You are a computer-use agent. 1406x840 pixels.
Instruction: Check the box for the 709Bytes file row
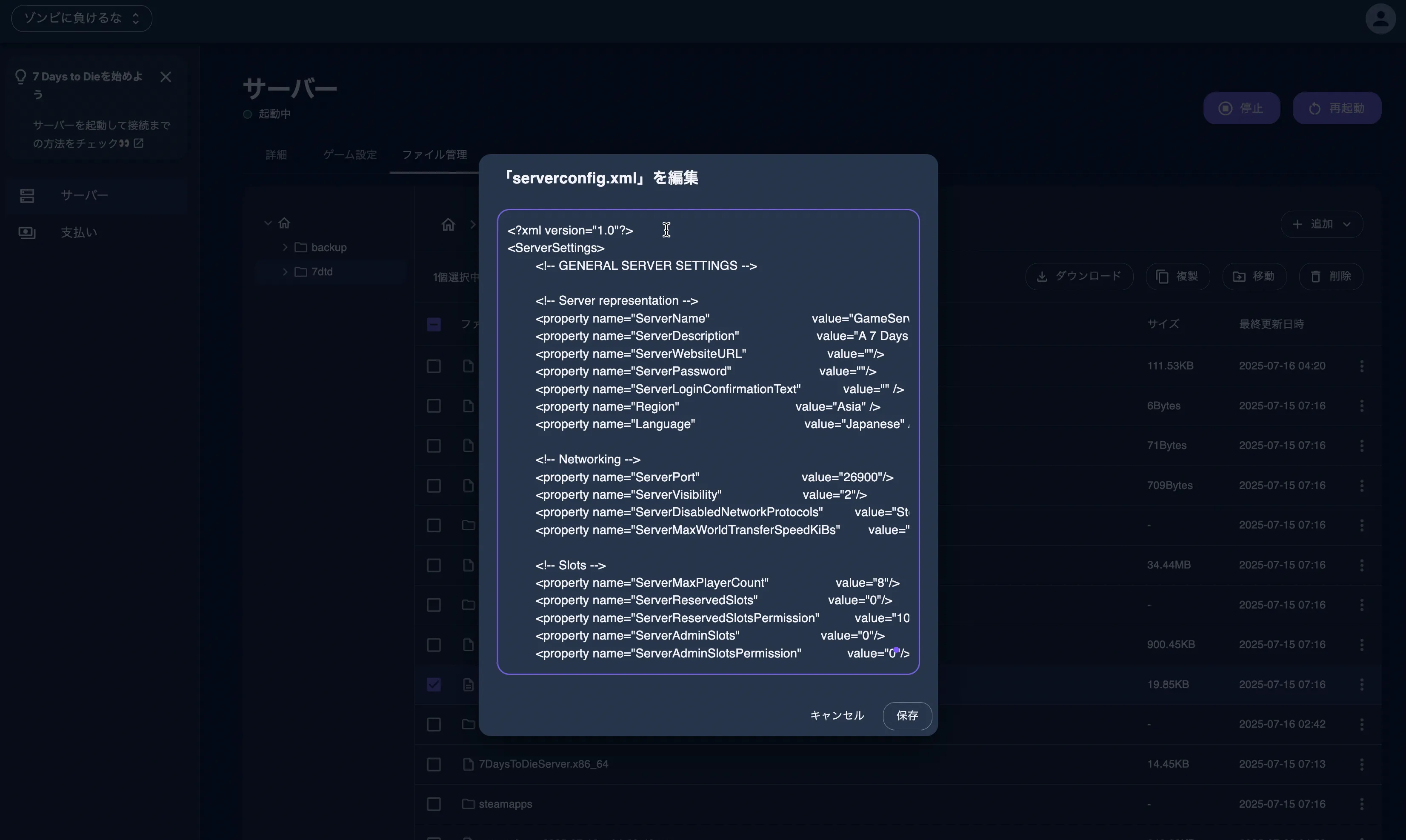pyautogui.click(x=434, y=486)
